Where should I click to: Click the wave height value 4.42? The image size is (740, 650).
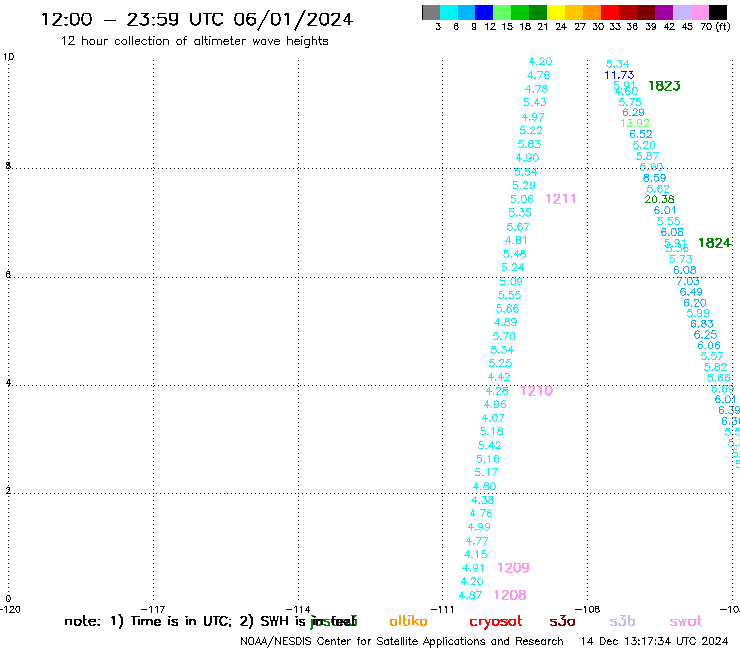click(499, 377)
